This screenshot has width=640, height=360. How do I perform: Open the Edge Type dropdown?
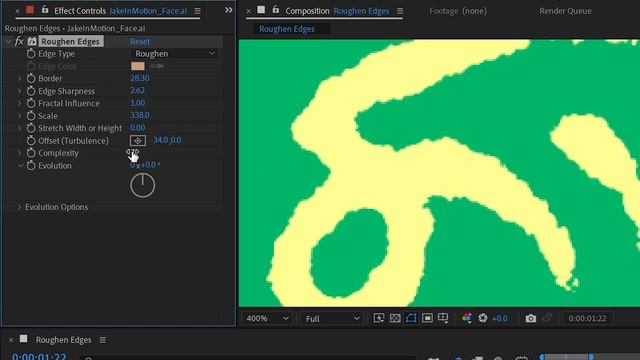point(174,53)
